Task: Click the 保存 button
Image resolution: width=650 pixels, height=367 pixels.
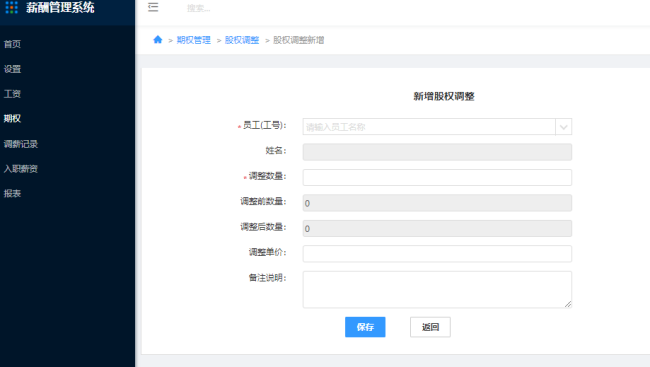Action: pyautogui.click(x=365, y=327)
